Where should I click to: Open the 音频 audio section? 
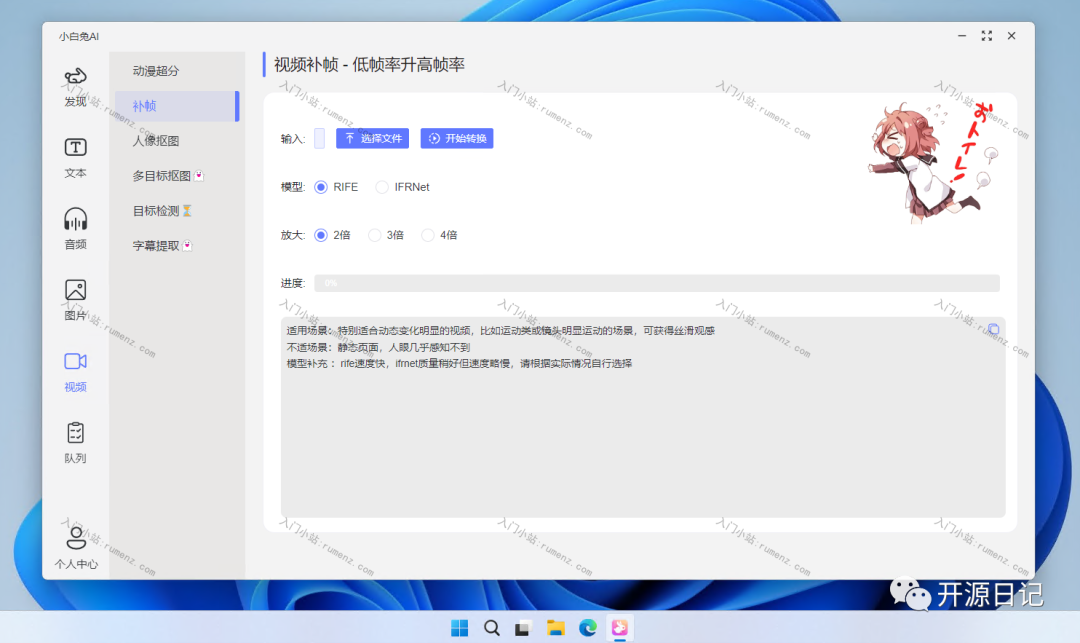click(75, 229)
